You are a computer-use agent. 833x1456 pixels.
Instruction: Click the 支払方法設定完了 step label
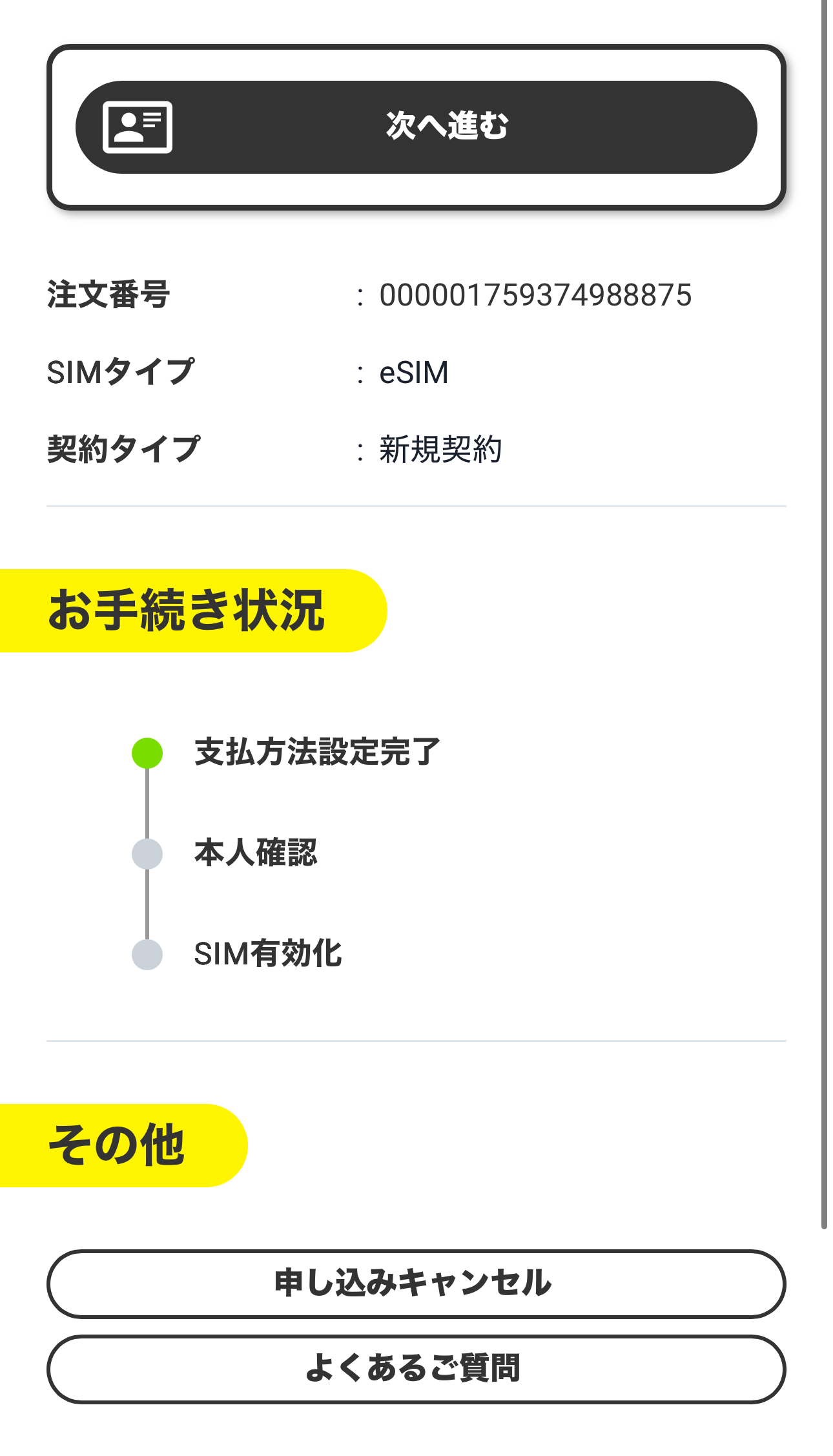click(x=317, y=752)
